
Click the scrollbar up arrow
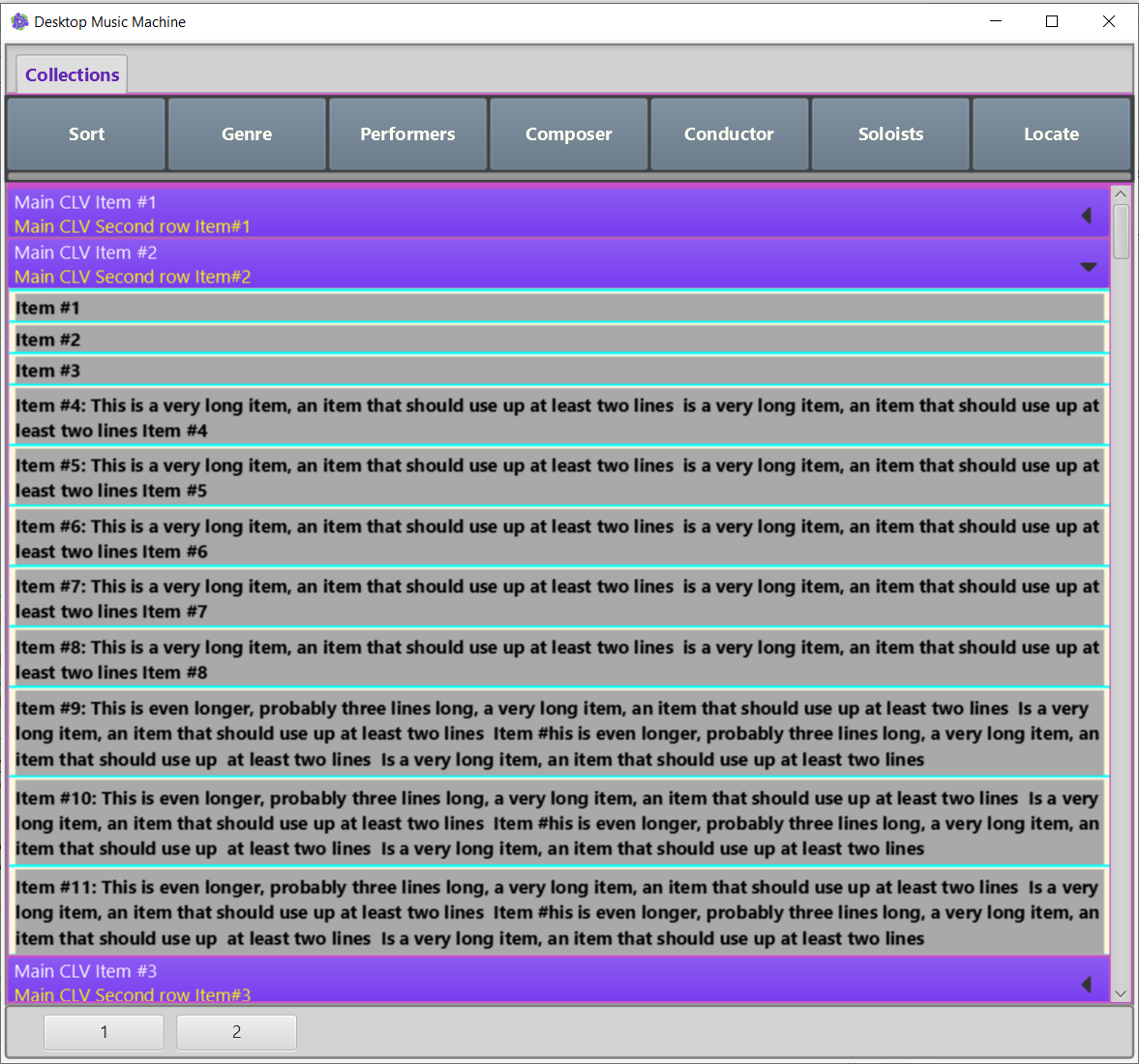[x=1120, y=193]
